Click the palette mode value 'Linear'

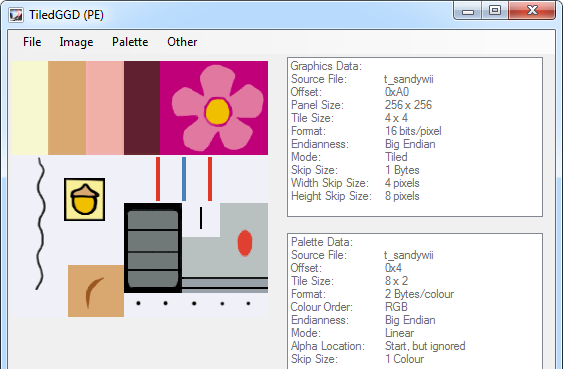[x=399, y=333]
